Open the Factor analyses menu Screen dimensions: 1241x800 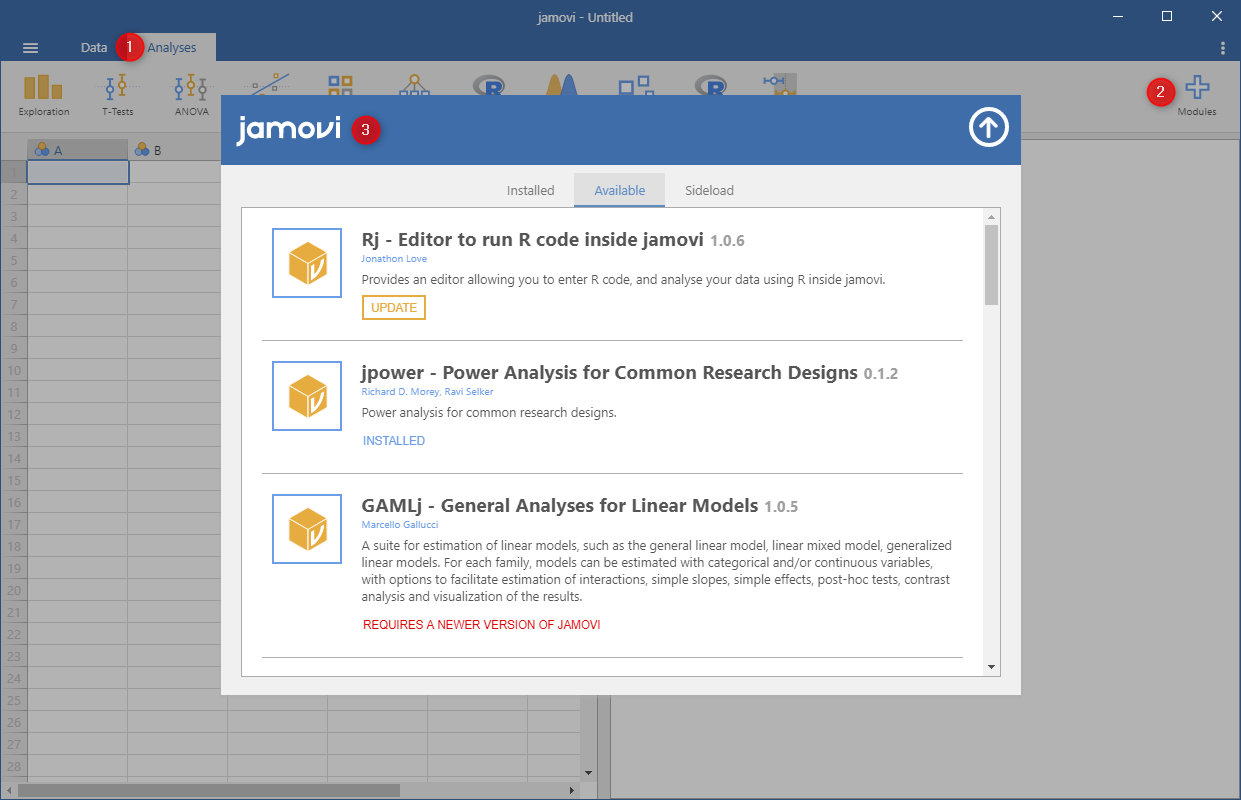414,84
